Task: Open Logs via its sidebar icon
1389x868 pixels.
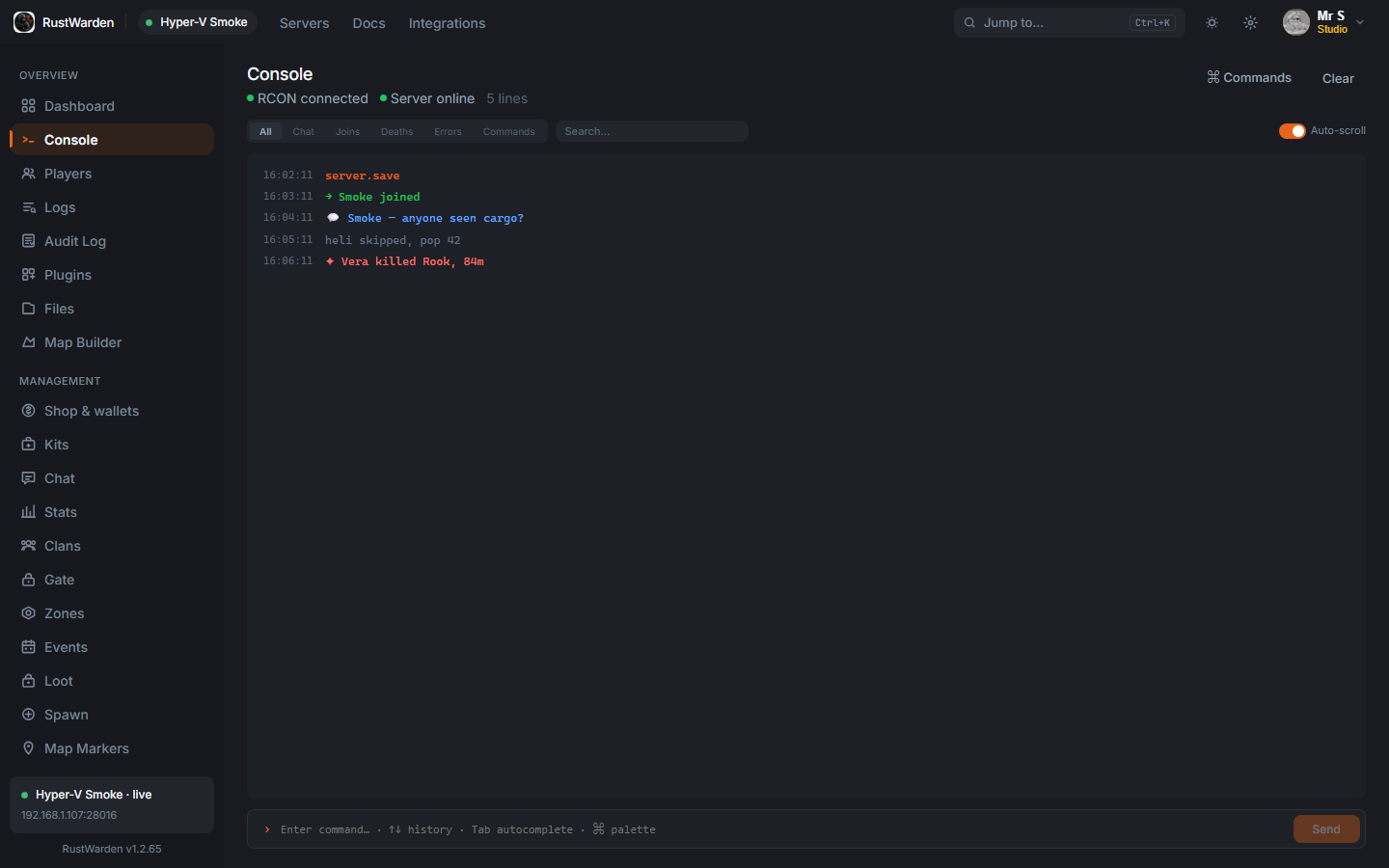Action: click(28, 207)
